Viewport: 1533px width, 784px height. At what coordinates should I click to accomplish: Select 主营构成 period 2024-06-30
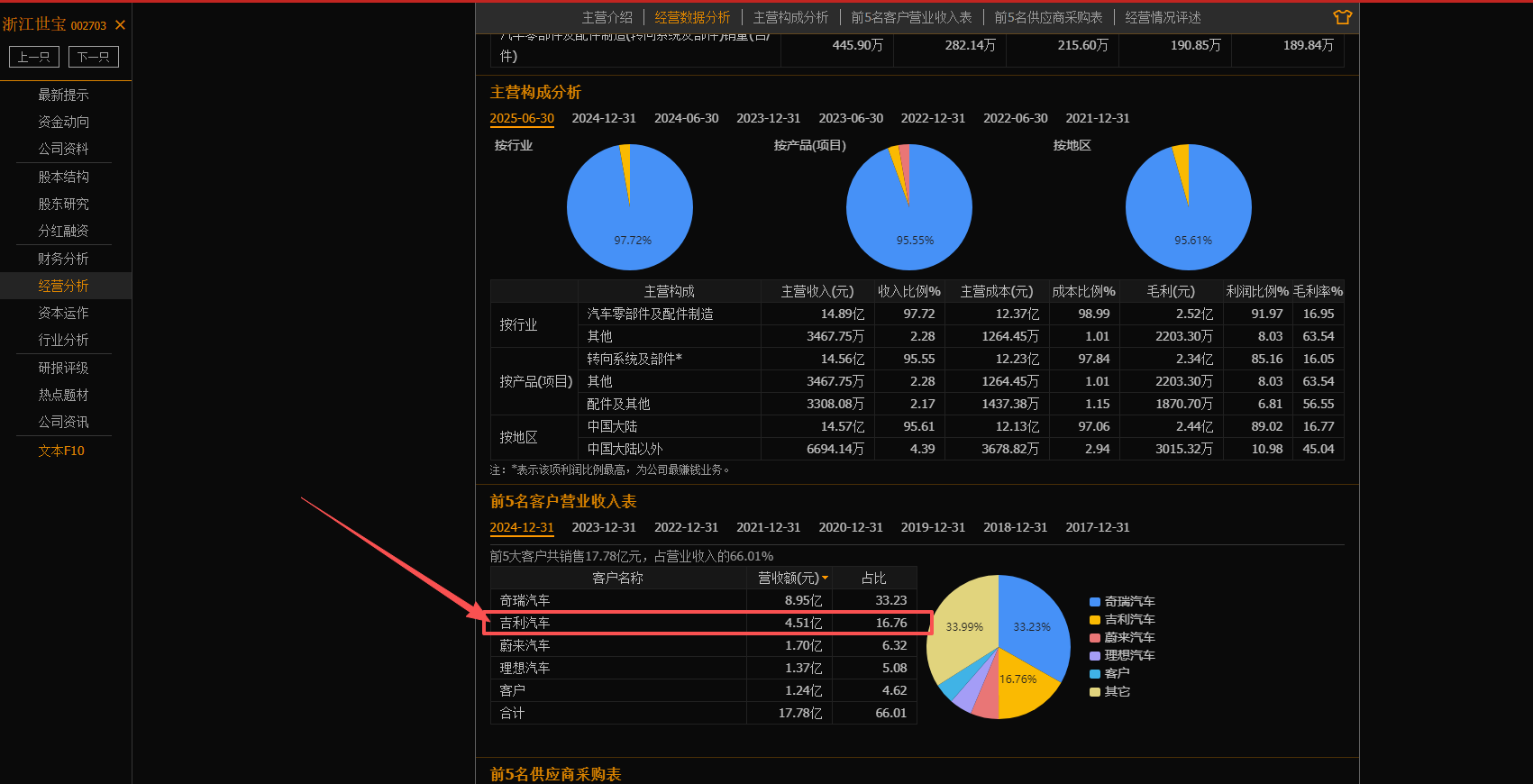[687, 118]
